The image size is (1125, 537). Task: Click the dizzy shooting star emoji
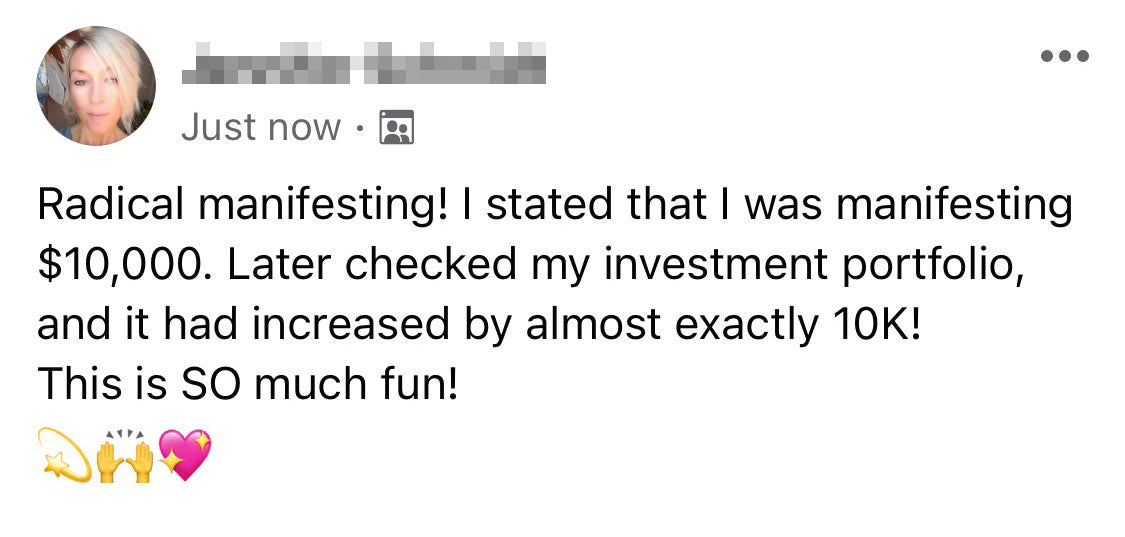point(63,456)
